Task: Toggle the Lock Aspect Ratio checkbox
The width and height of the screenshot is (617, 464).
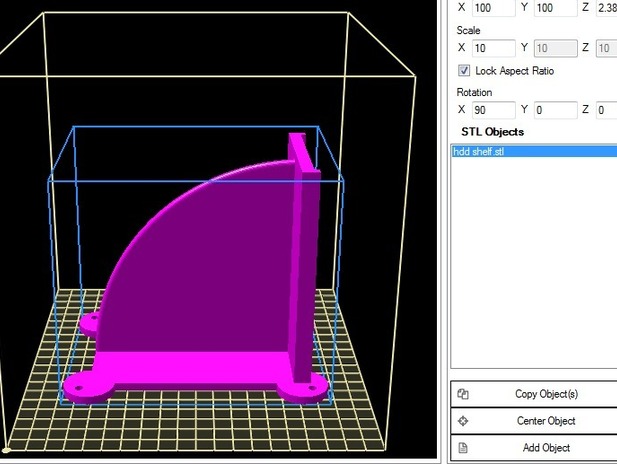Action: tap(464, 70)
